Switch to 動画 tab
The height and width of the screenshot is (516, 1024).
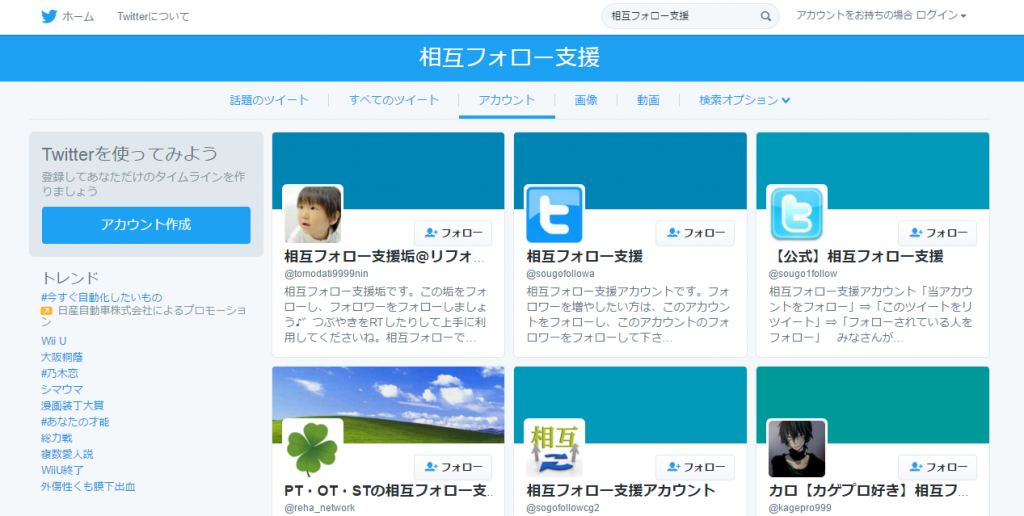click(648, 101)
